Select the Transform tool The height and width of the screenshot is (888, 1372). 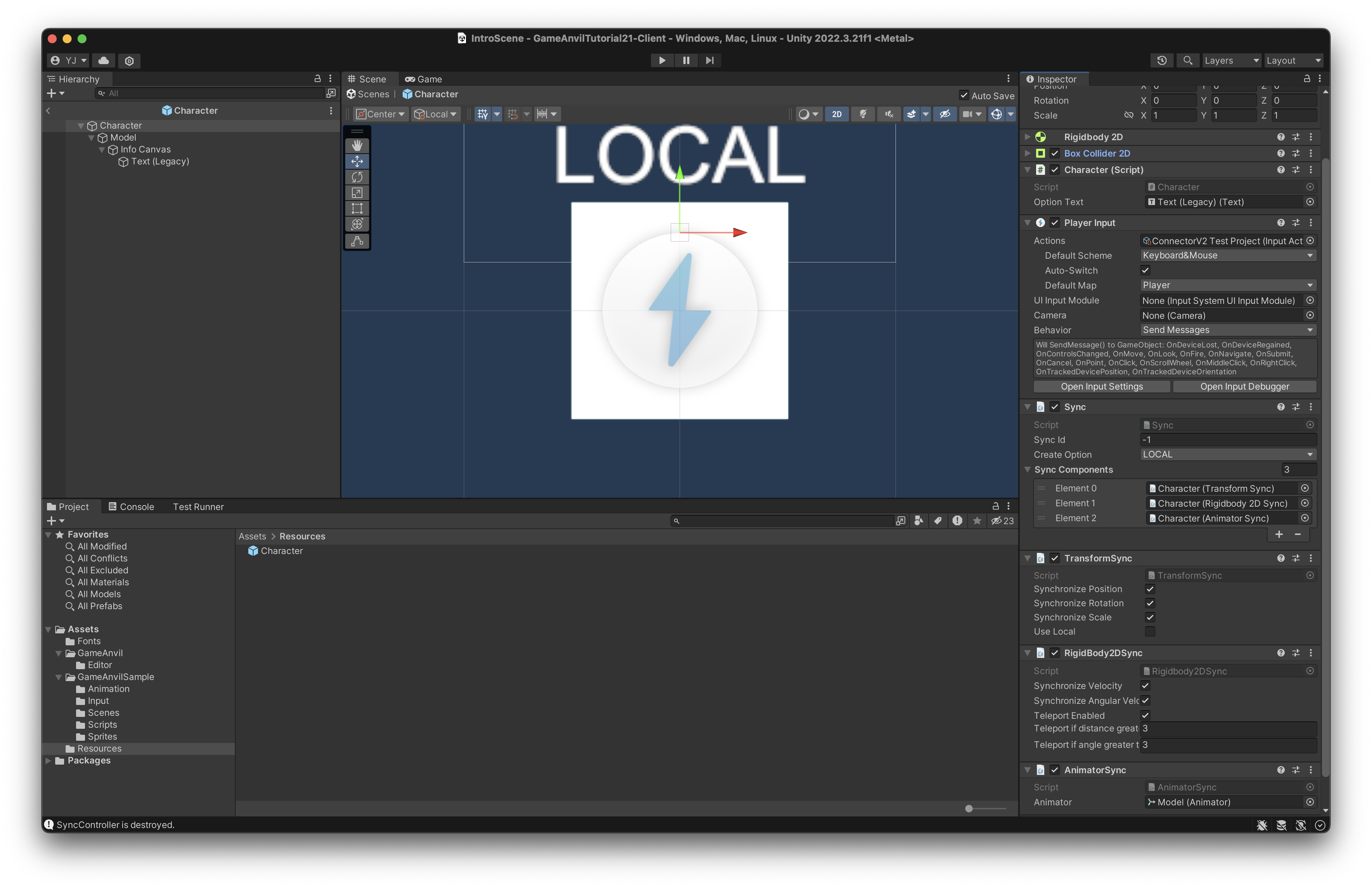tap(357, 224)
